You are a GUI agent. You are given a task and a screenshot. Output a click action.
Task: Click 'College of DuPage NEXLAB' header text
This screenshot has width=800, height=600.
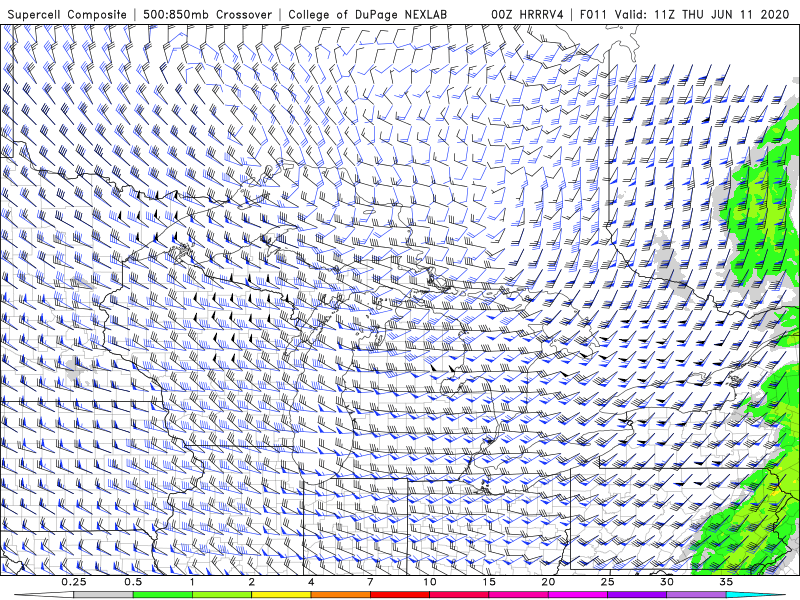[x=367, y=15]
